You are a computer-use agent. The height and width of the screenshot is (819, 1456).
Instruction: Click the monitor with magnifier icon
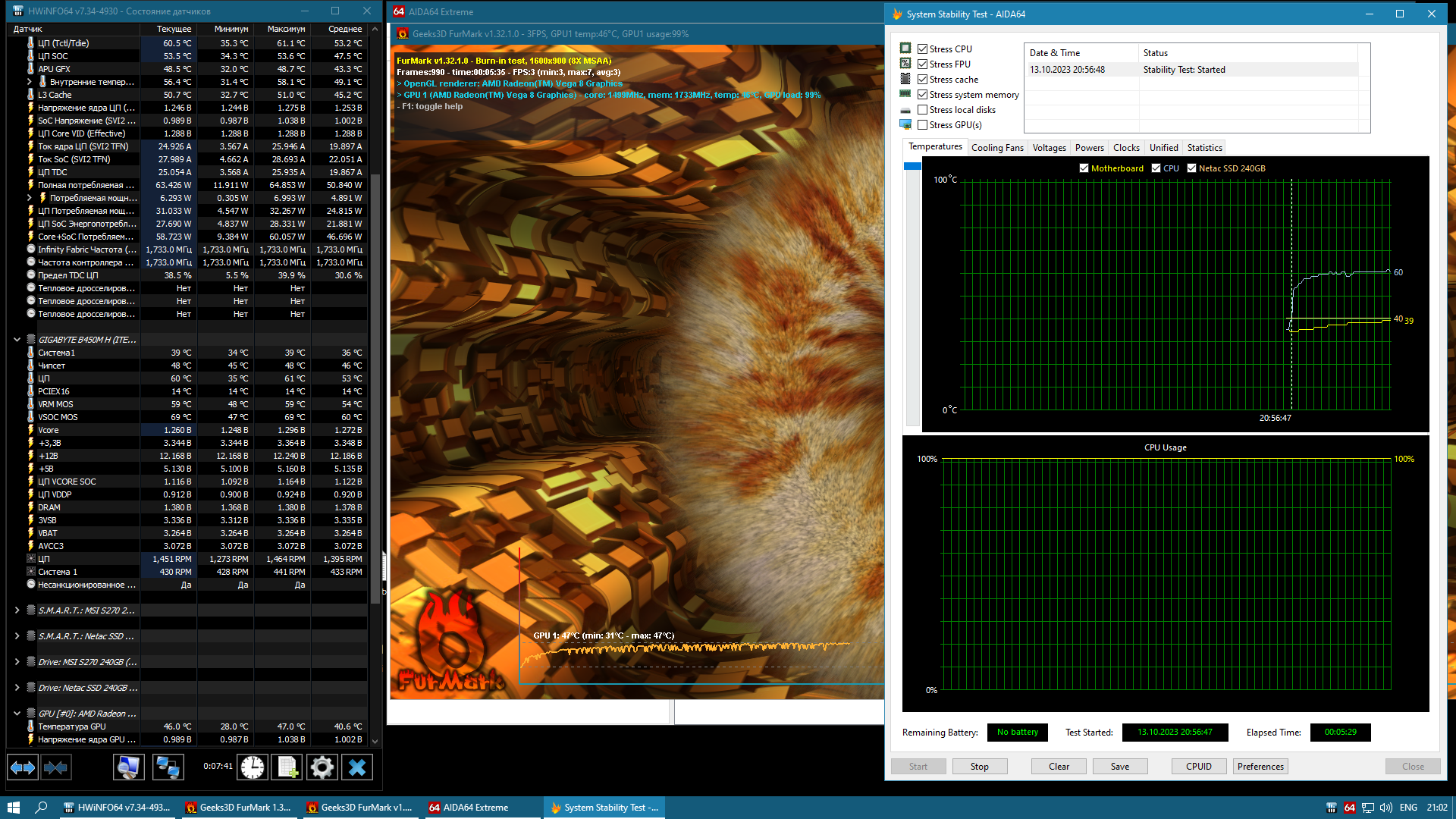pos(128,768)
